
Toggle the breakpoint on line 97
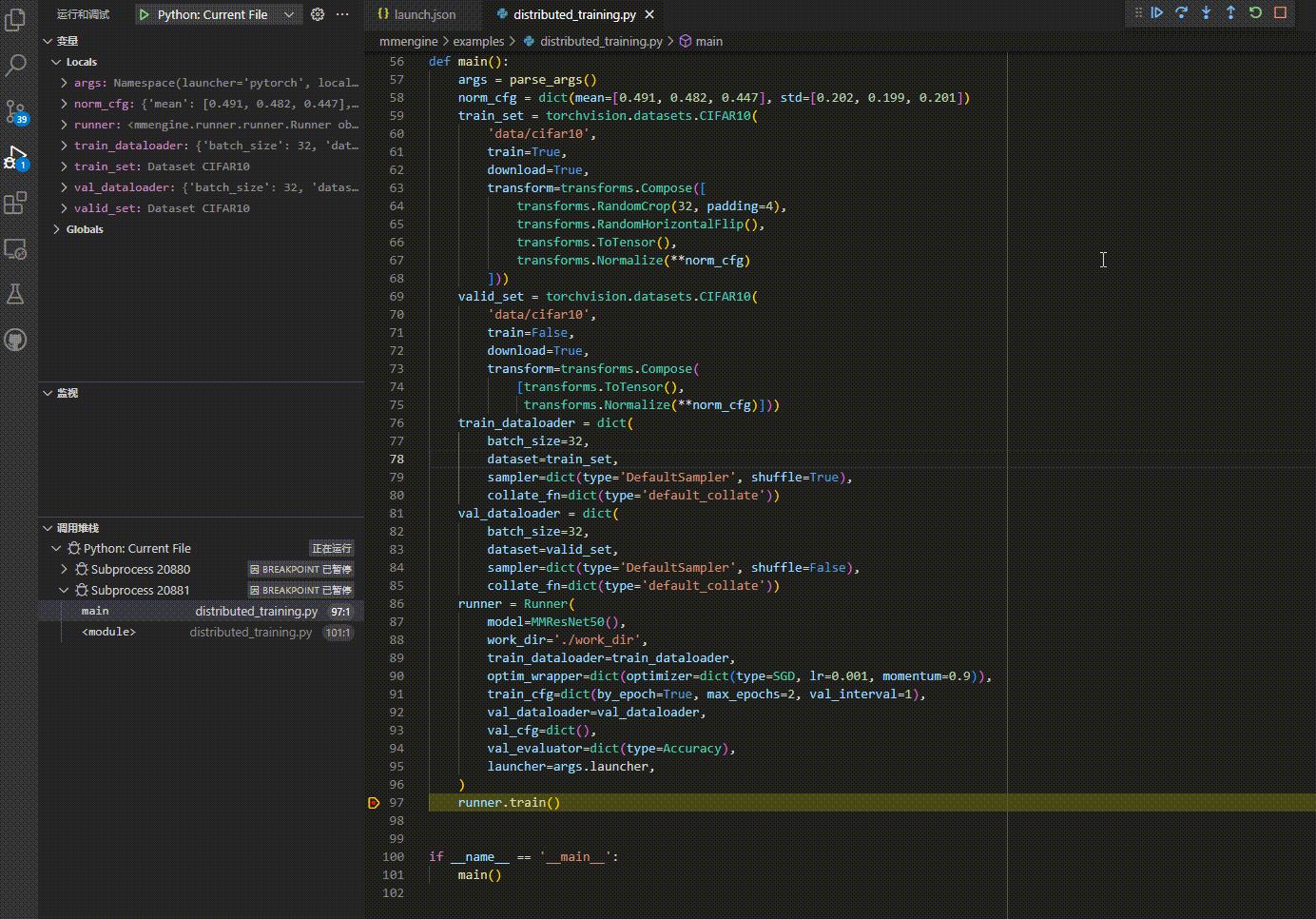point(373,802)
